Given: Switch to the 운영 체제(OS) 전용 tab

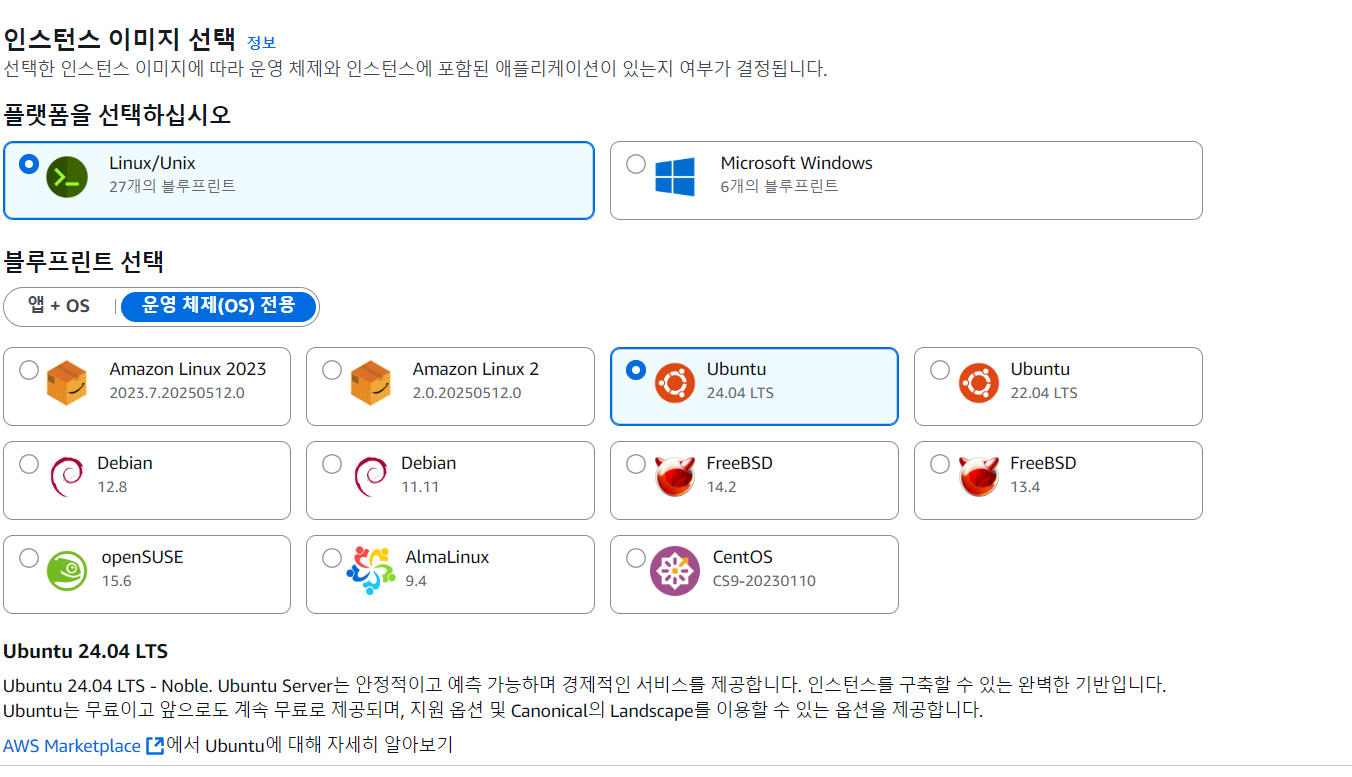Looking at the screenshot, I should [219, 306].
